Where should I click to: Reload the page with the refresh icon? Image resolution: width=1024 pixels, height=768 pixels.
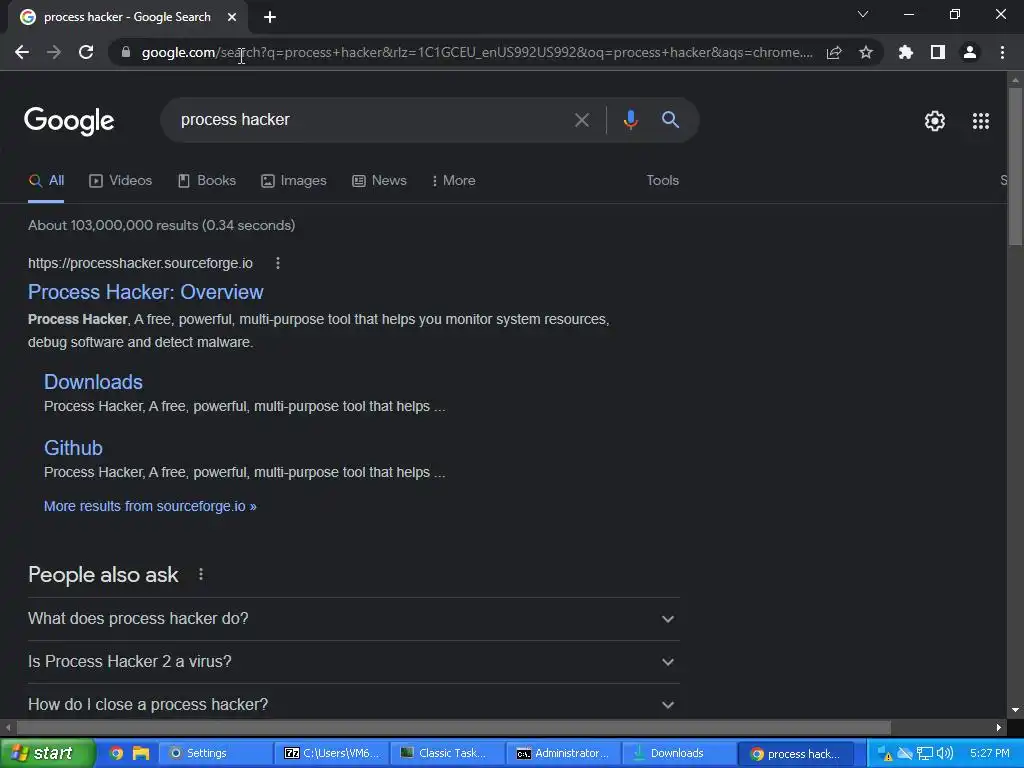coord(86,52)
